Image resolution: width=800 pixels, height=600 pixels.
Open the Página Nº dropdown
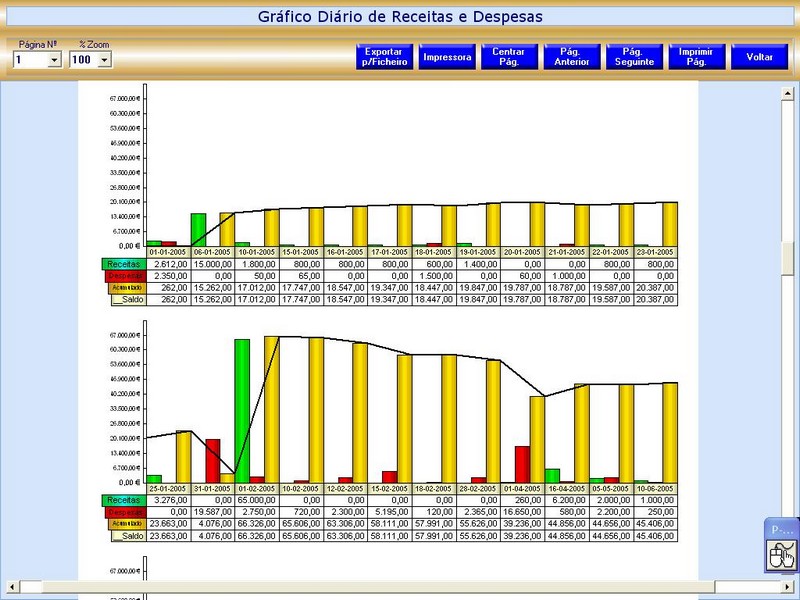coord(54,60)
